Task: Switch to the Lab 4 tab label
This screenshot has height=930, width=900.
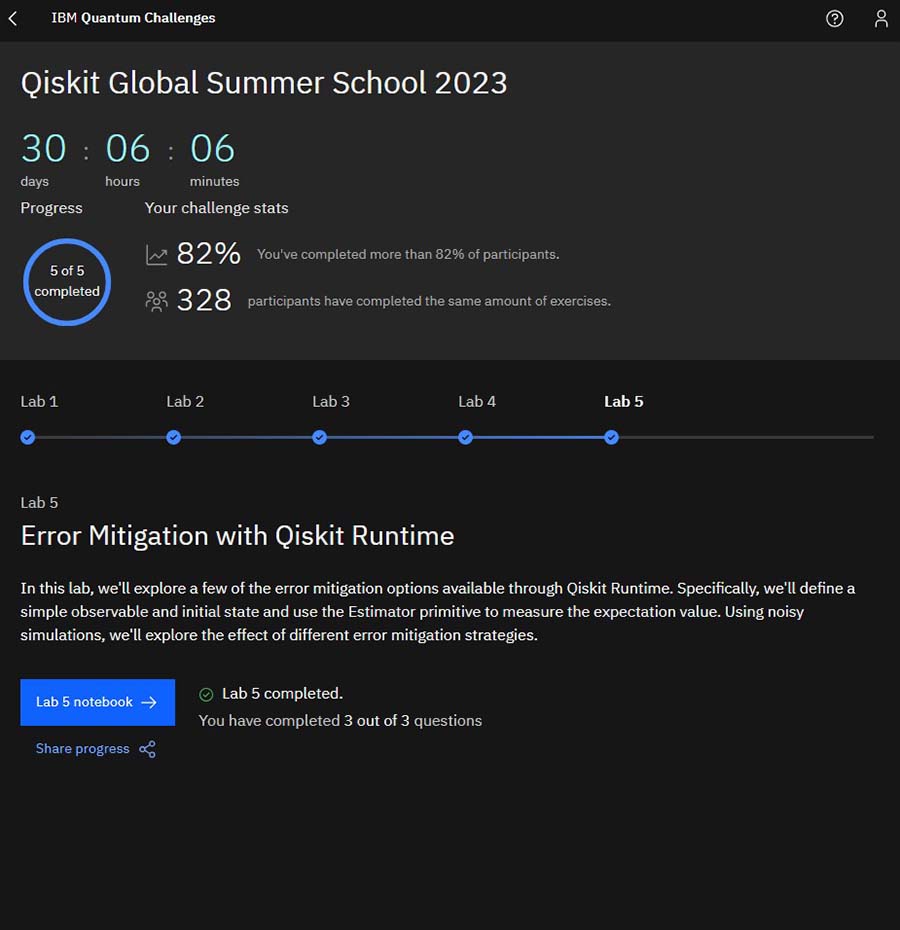Action: click(477, 402)
